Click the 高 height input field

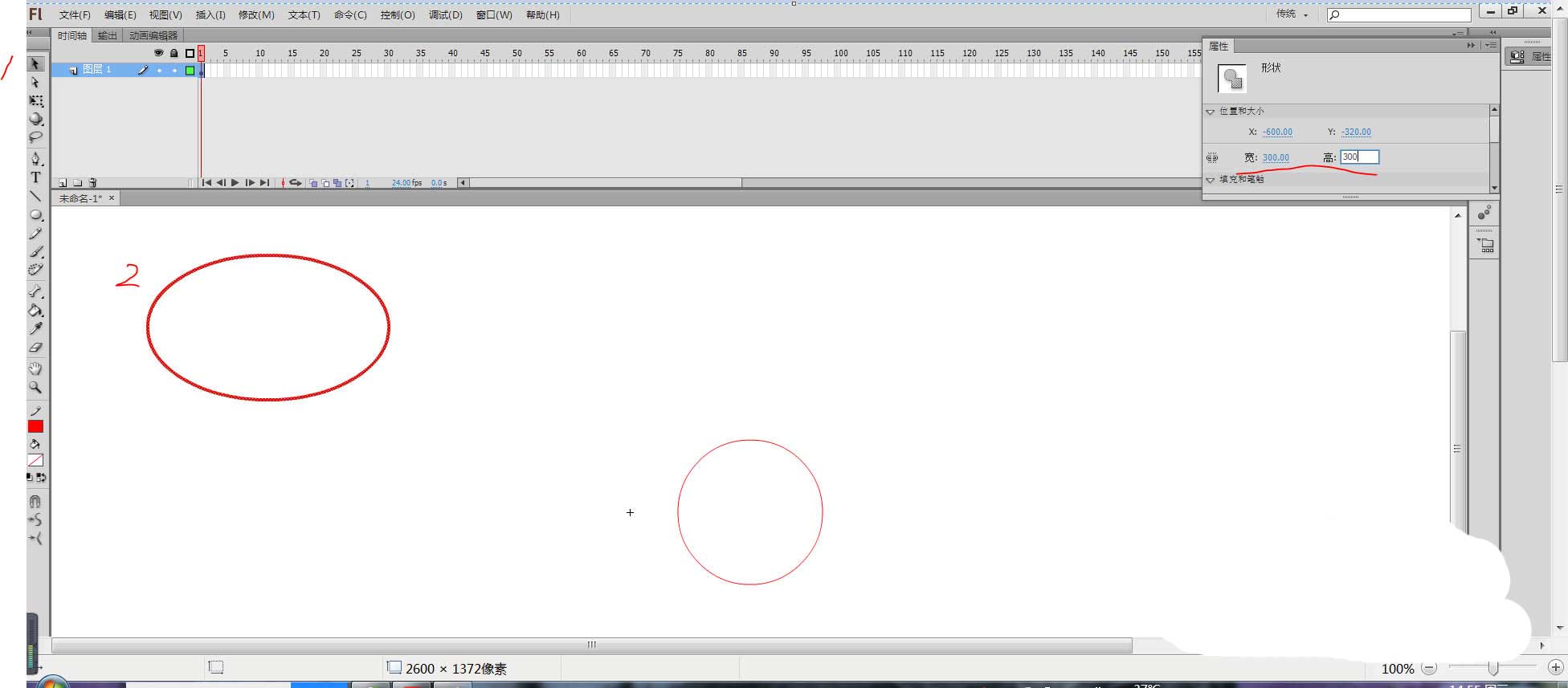pyautogui.click(x=1359, y=157)
